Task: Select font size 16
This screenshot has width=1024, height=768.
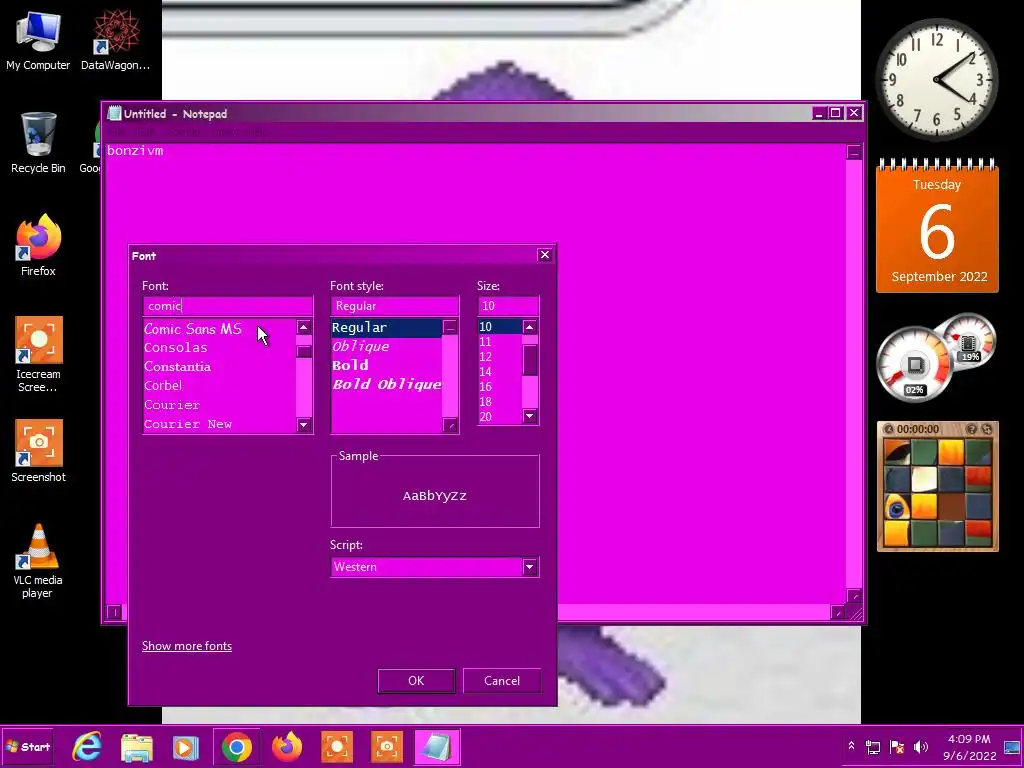Action: pos(500,387)
